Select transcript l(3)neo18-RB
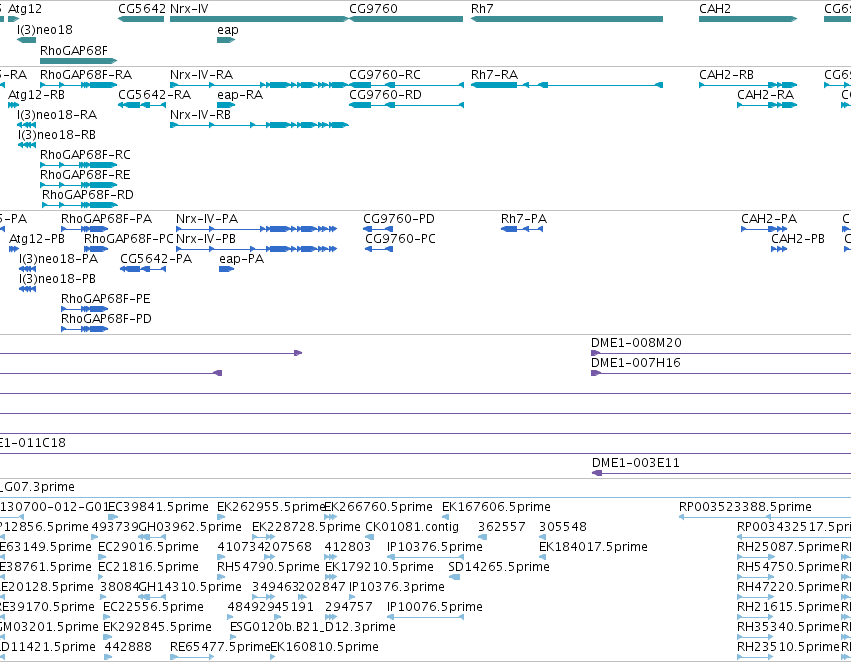This screenshot has width=851, height=662. click(x=56, y=135)
